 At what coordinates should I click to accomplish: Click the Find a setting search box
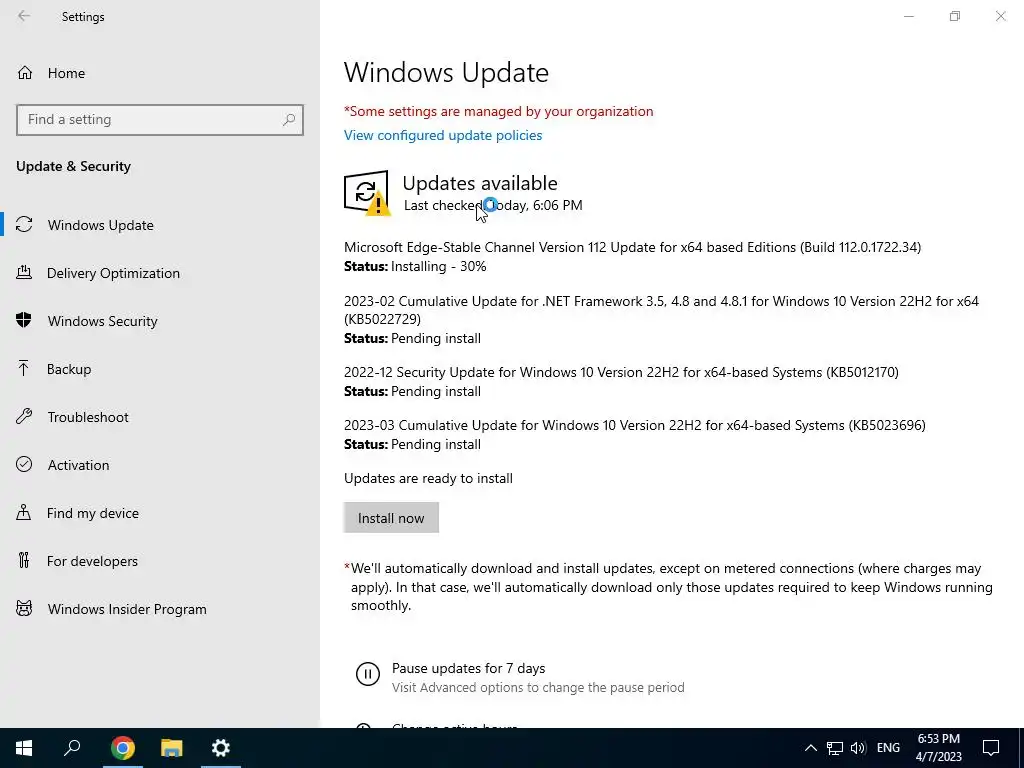[159, 120]
